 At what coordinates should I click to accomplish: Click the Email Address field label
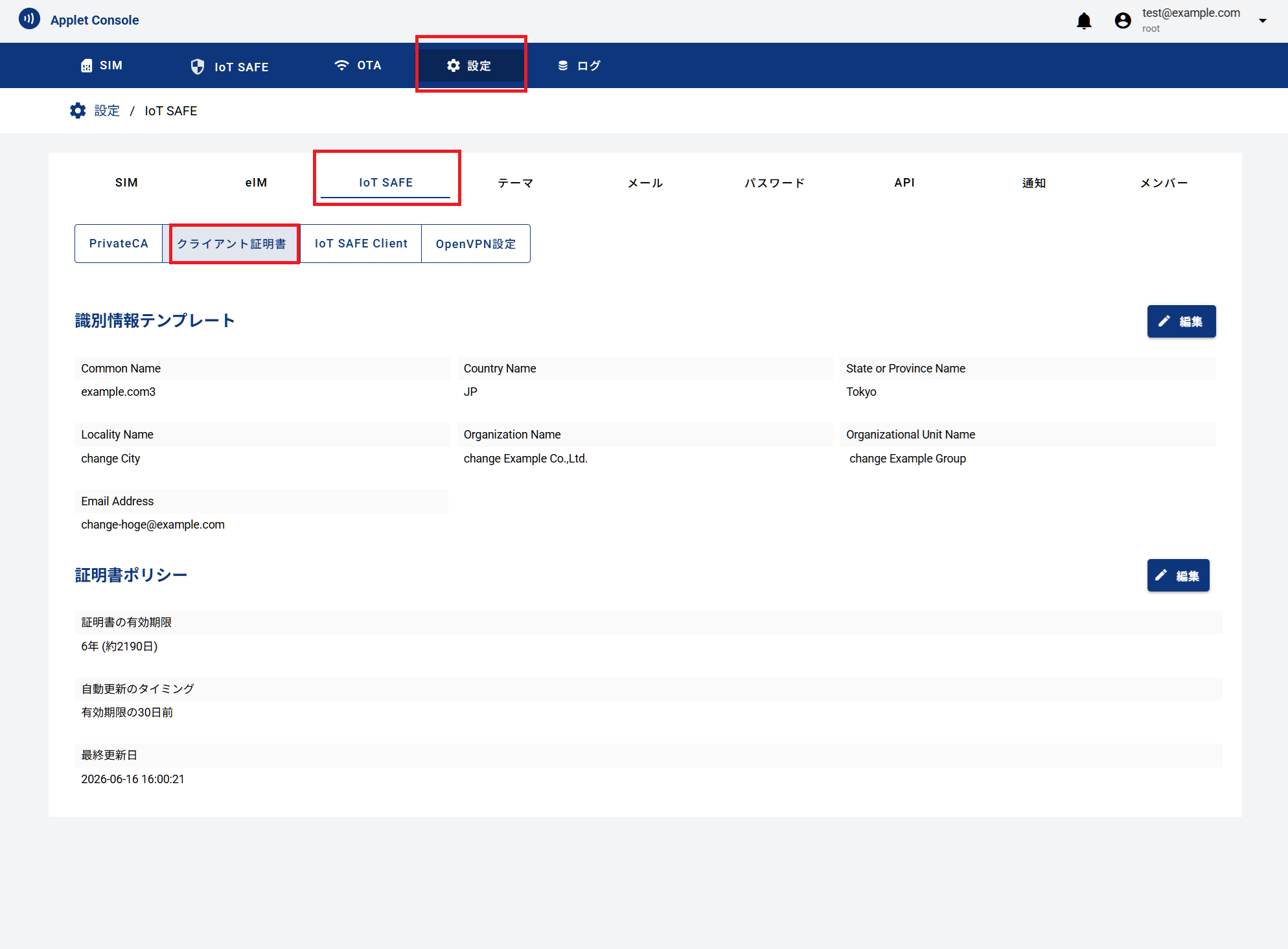coord(117,501)
